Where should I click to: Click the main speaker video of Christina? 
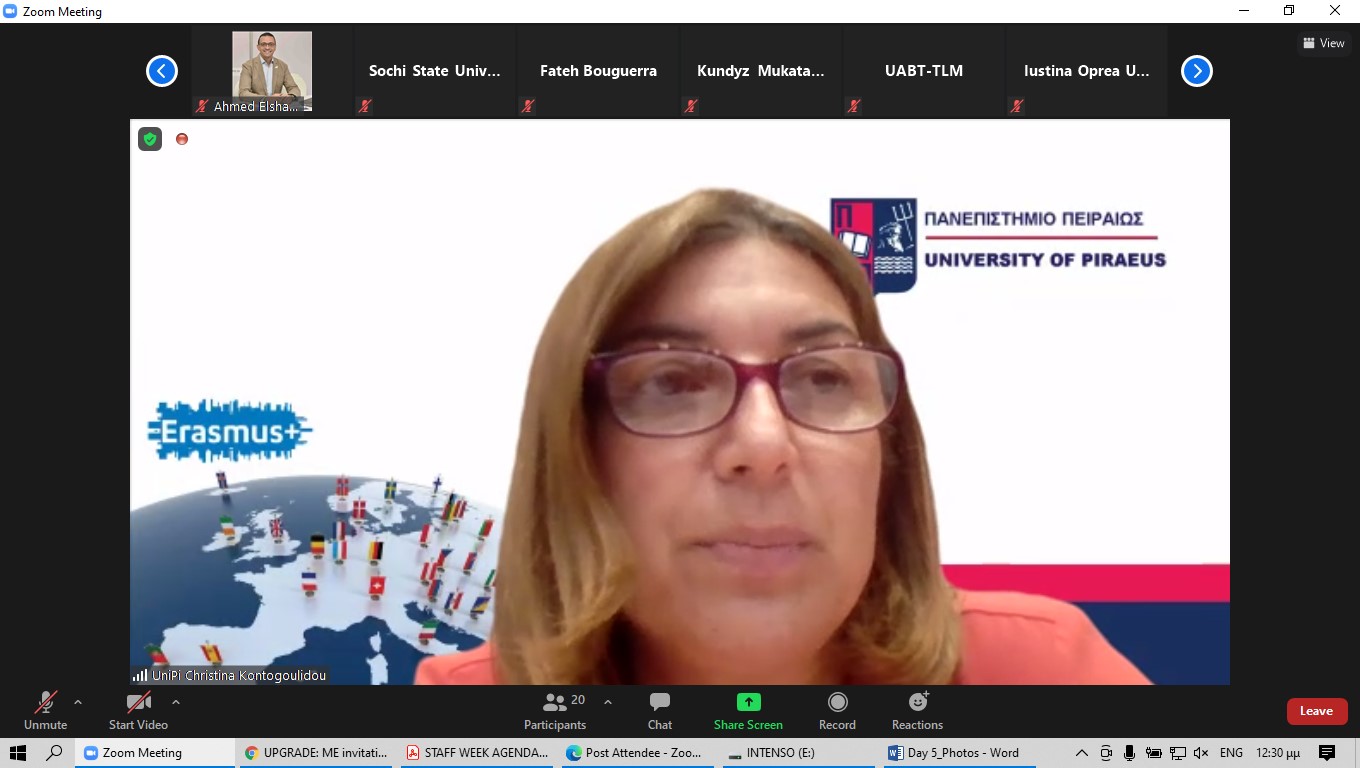click(x=680, y=402)
